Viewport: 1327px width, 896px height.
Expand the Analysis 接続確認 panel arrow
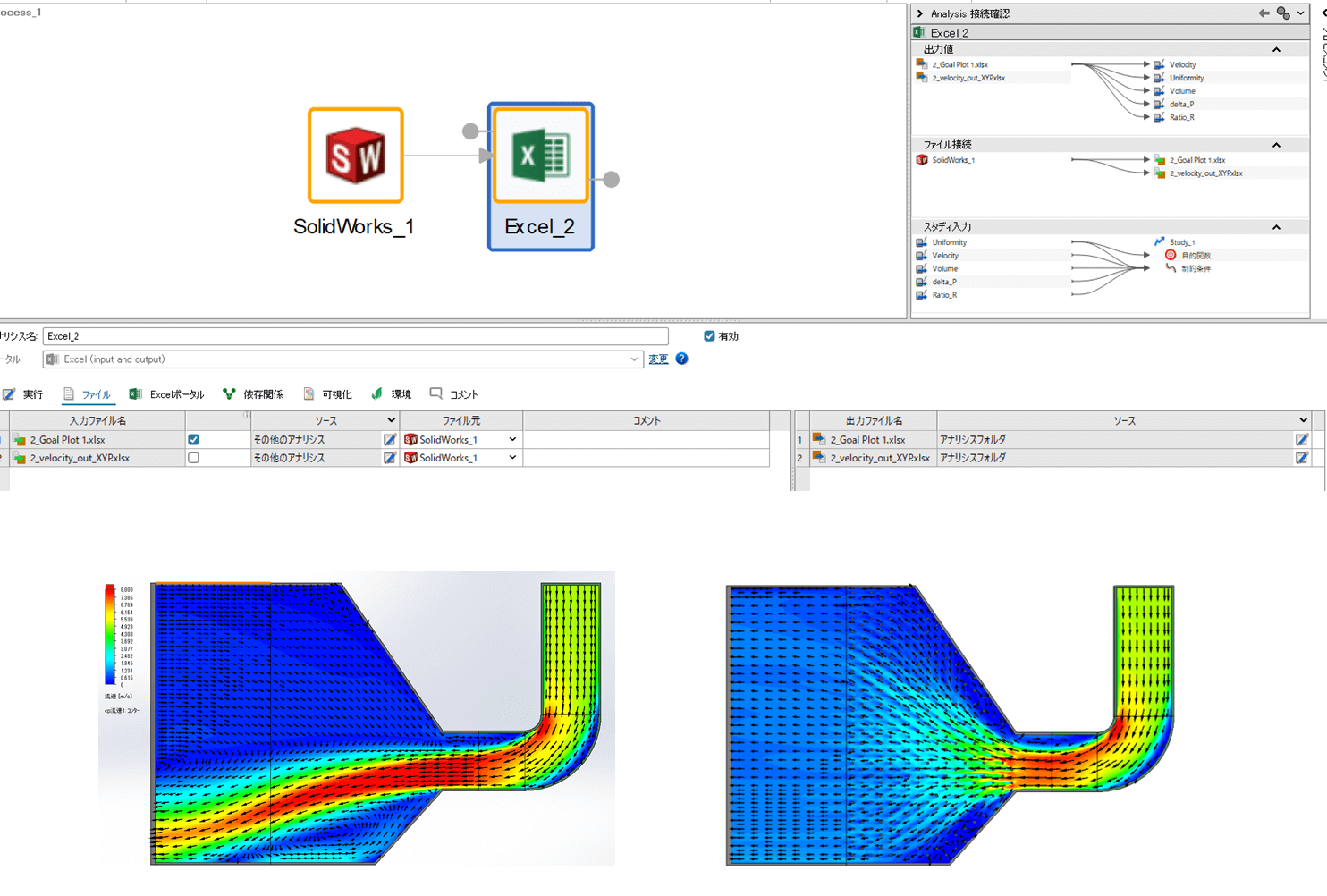(919, 13)
